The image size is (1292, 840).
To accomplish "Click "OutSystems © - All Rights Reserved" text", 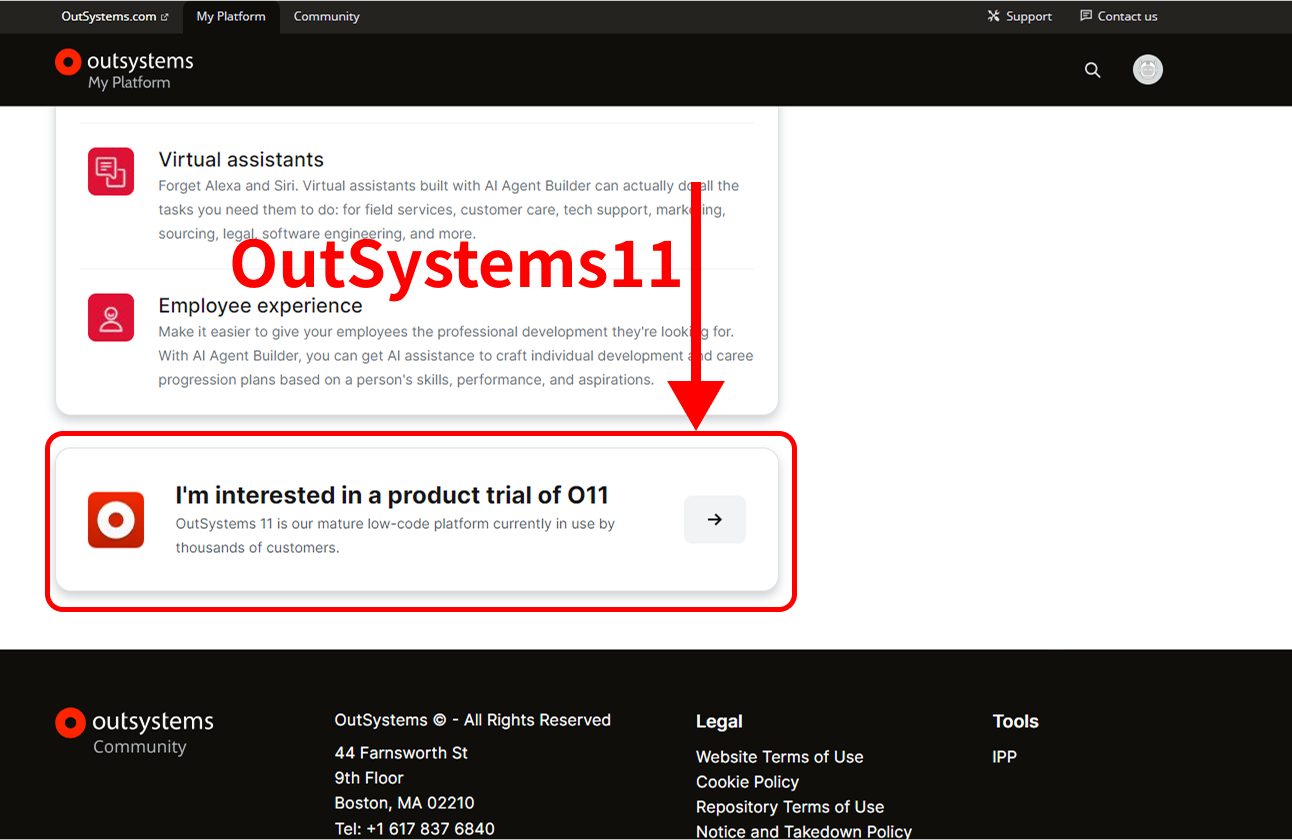I will (x=473, y=720).
